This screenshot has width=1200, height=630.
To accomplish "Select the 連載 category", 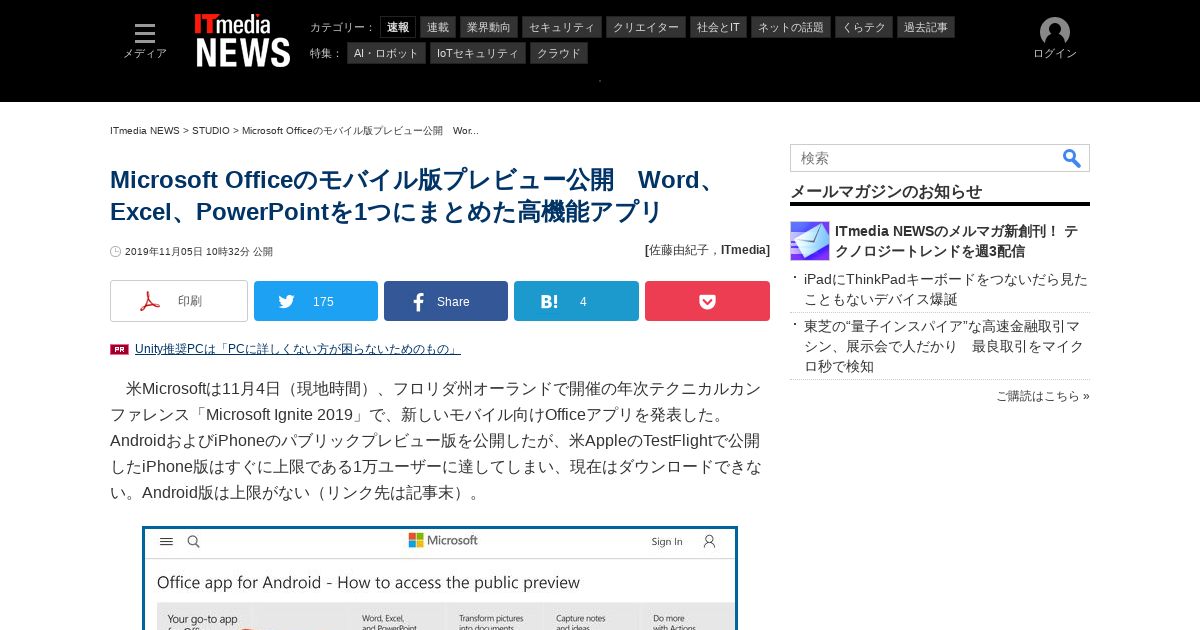I will [x=438, y=27].
